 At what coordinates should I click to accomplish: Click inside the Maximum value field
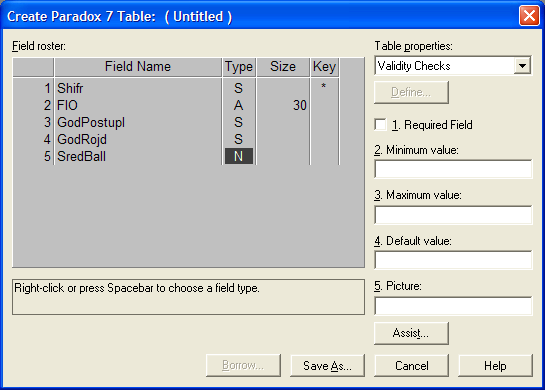click(453, 214)
